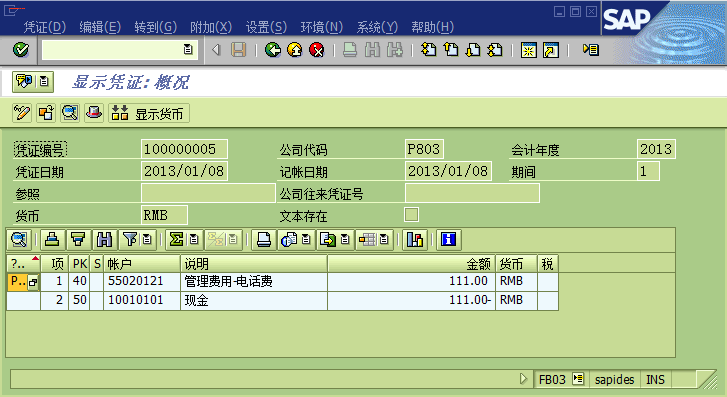
Task: Go to Last page icon
Action: pyautogui.click(x=495, y=50)
